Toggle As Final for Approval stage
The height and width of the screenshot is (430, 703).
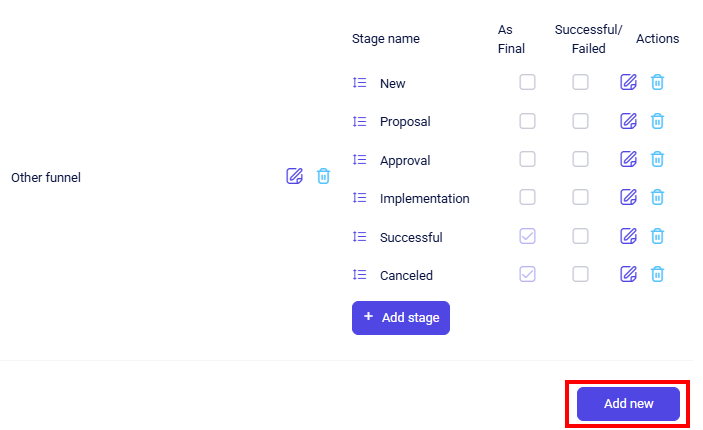(x=527, y=159)
